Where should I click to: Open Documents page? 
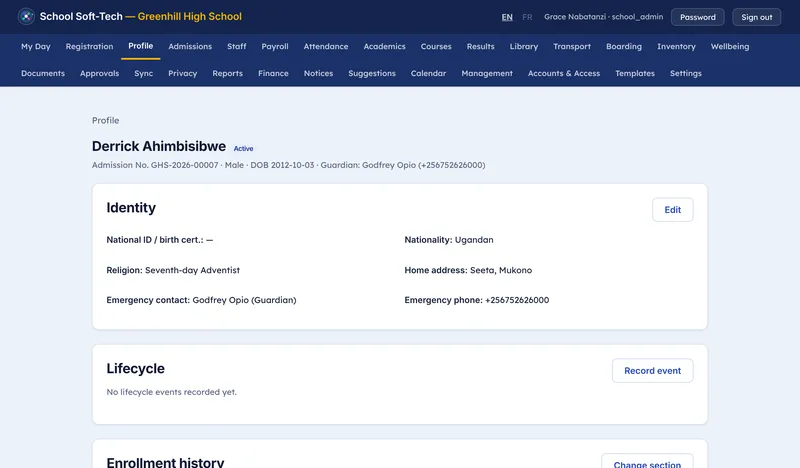pos(43,73)
